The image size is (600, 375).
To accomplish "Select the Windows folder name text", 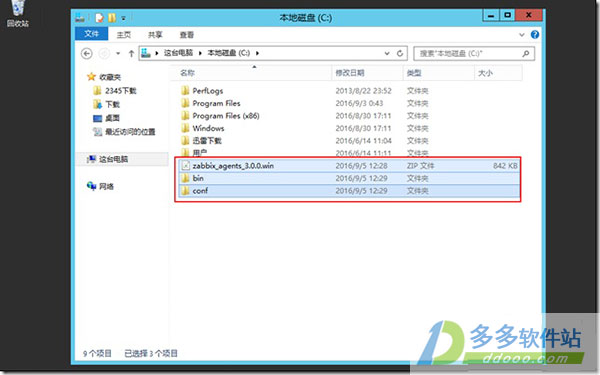I will click(x=208, y=128).
